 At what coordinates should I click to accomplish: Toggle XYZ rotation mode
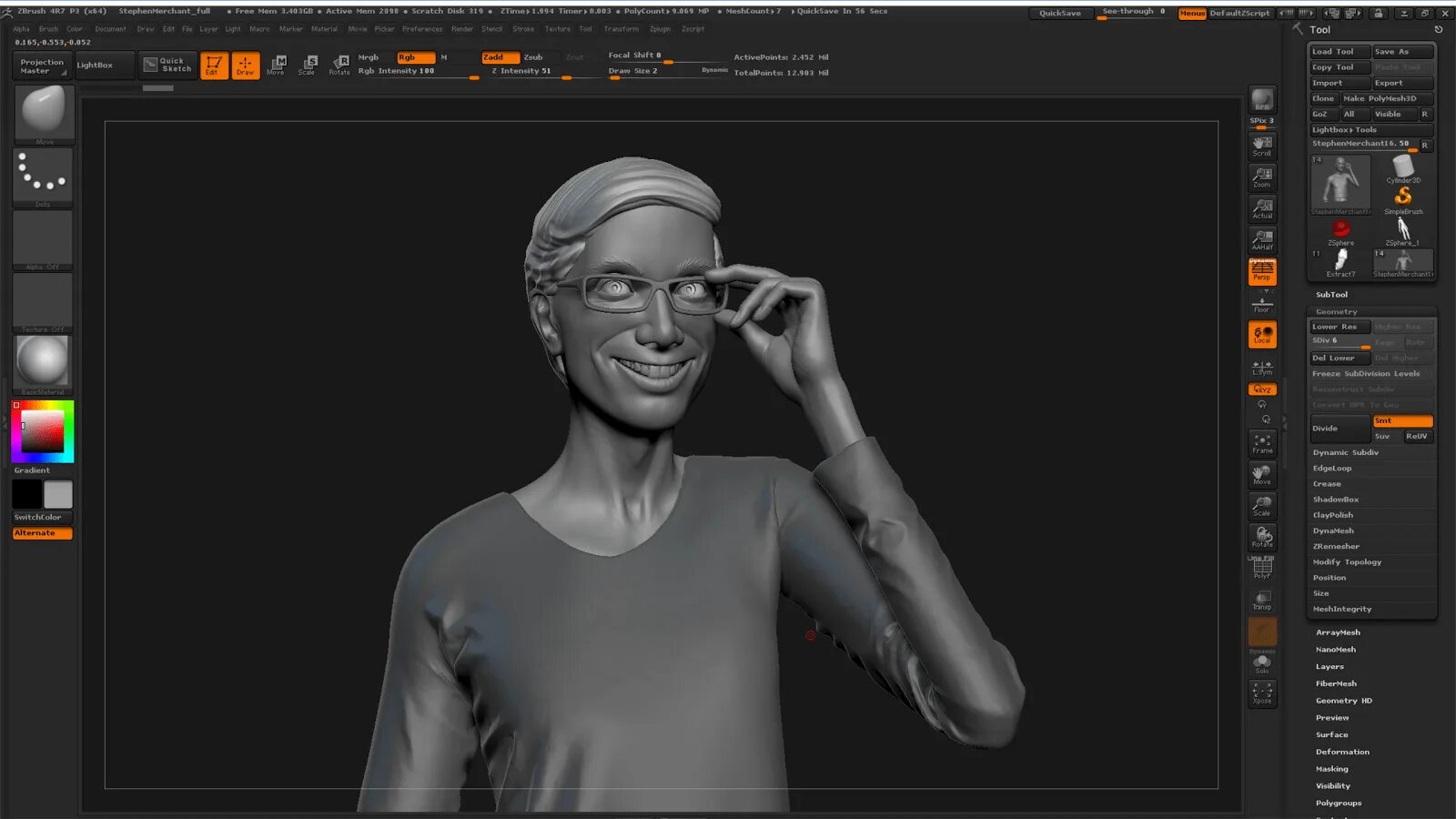pos(1262,389)
